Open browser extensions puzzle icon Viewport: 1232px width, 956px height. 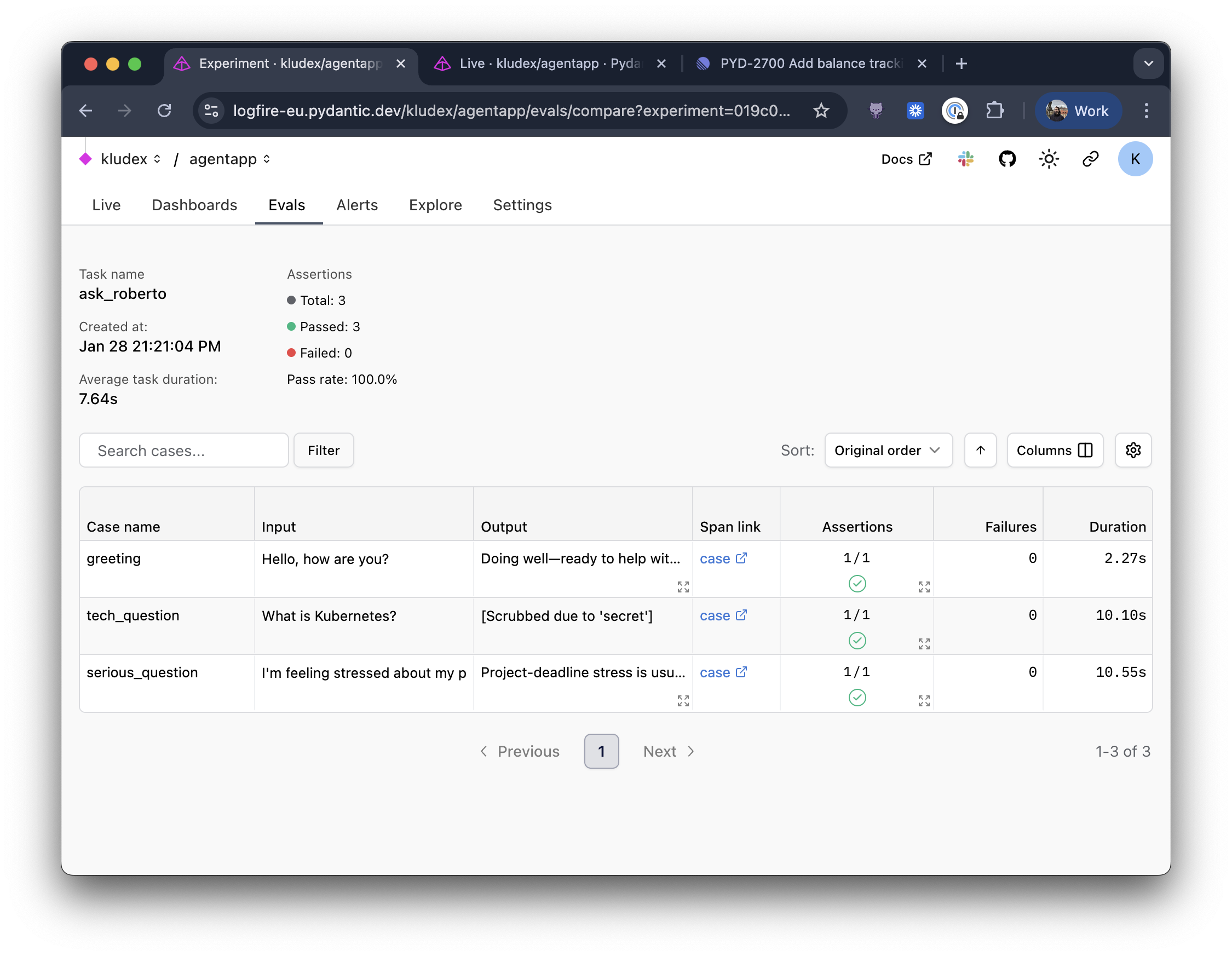tap(994, 111)
